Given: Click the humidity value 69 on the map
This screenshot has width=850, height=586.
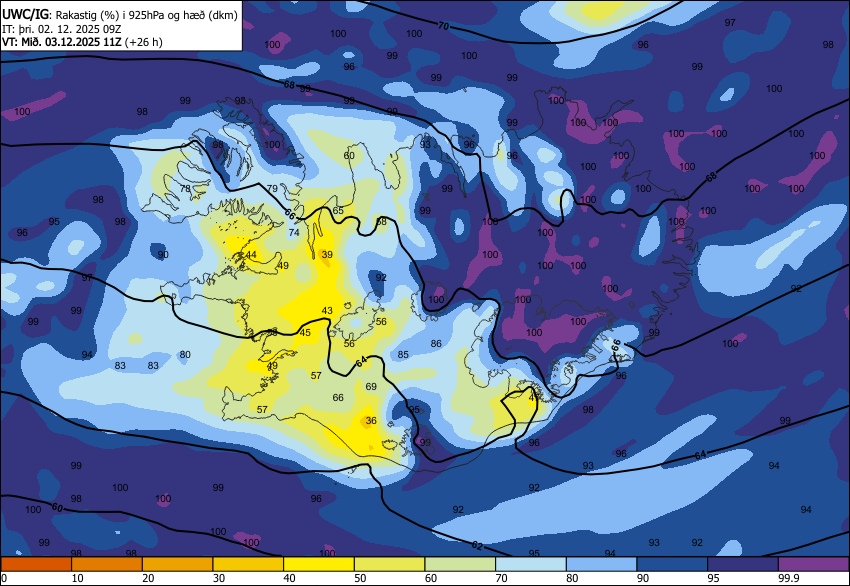Looking at the screenshot, I should tap(371, 387).
